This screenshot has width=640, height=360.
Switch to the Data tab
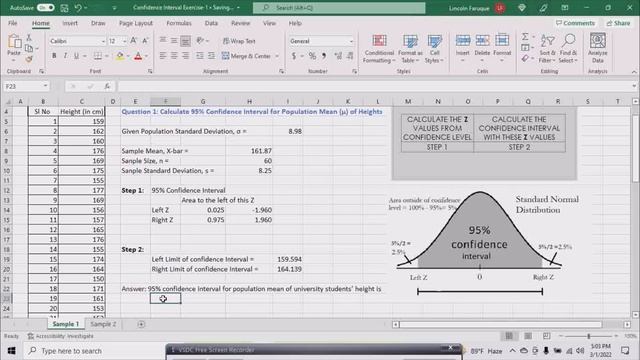click(211, 23)
